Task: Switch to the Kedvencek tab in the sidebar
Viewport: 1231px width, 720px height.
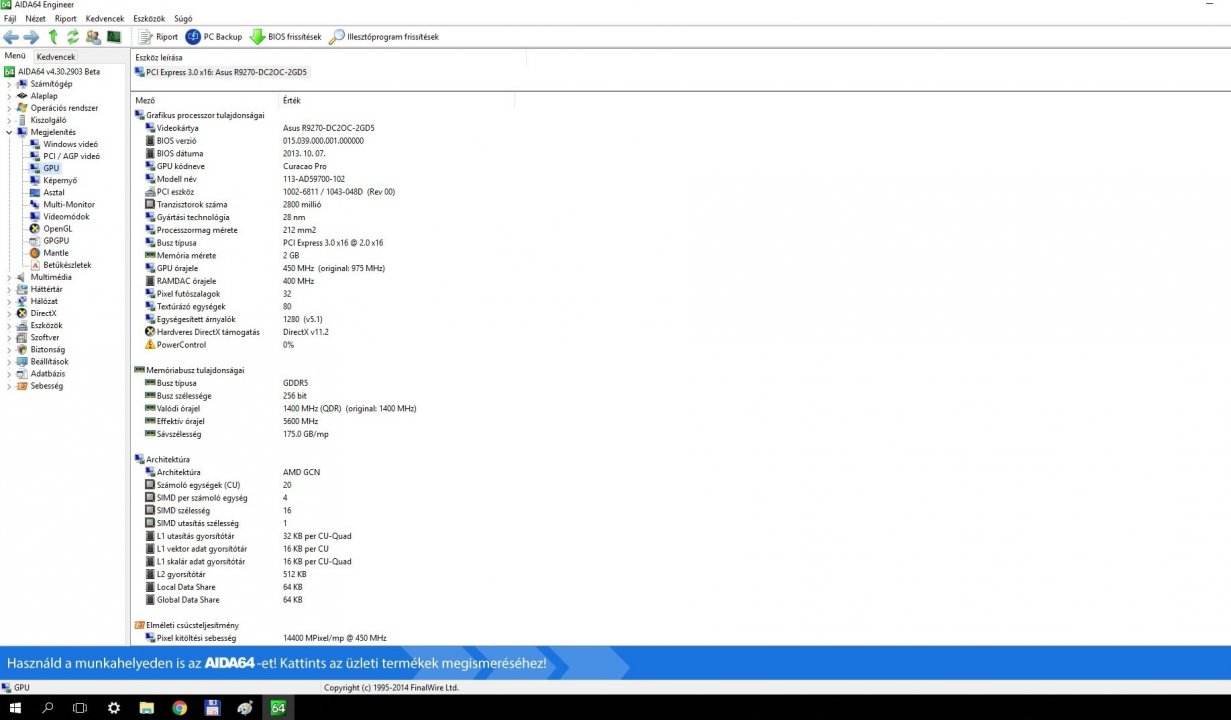Action: (x=56, y=57)
